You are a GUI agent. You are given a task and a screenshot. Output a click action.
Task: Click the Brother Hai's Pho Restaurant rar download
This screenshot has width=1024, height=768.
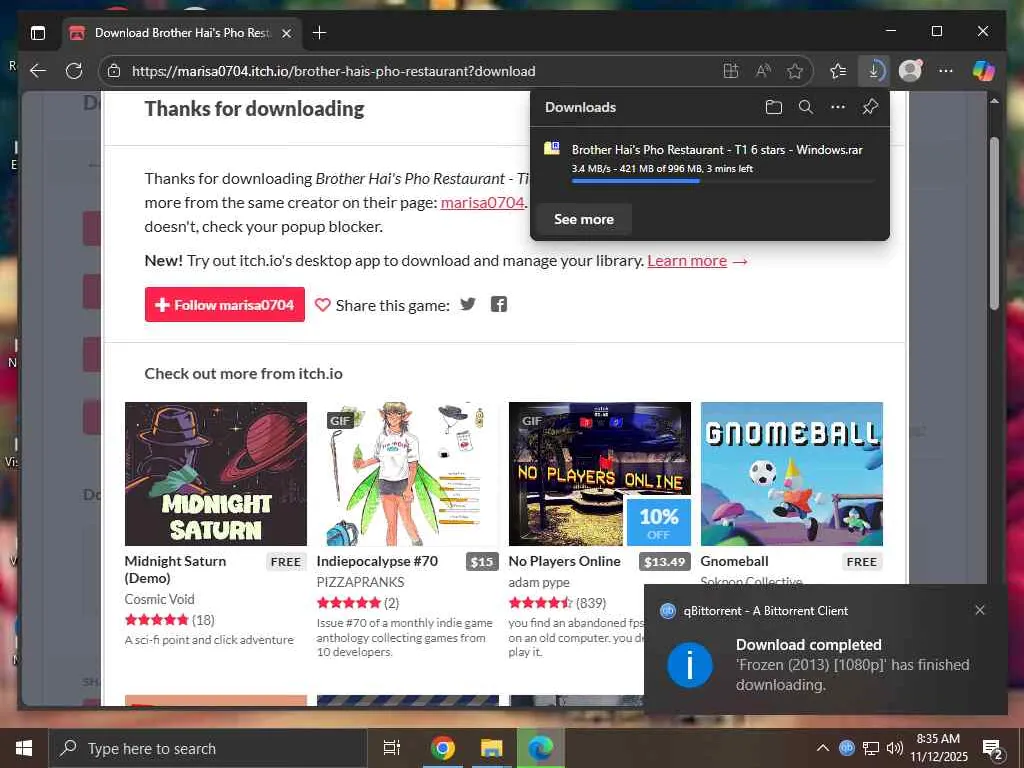717,150
